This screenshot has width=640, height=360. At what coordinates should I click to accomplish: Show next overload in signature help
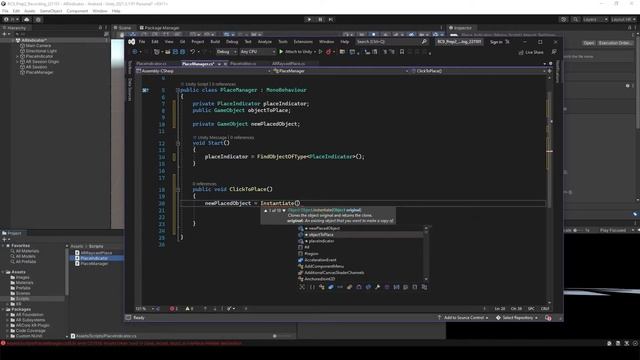click(284, 211)
